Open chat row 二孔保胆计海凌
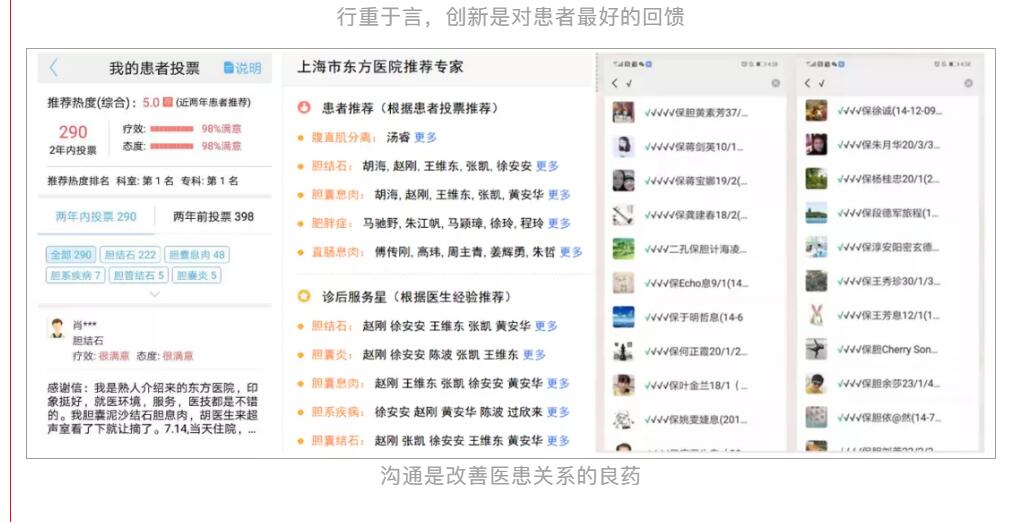Screen dimensions: 1009x524 point(694,248)
